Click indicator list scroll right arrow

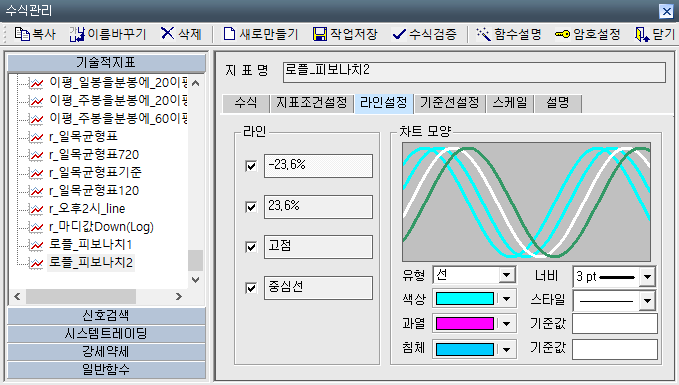click(179, 297)
